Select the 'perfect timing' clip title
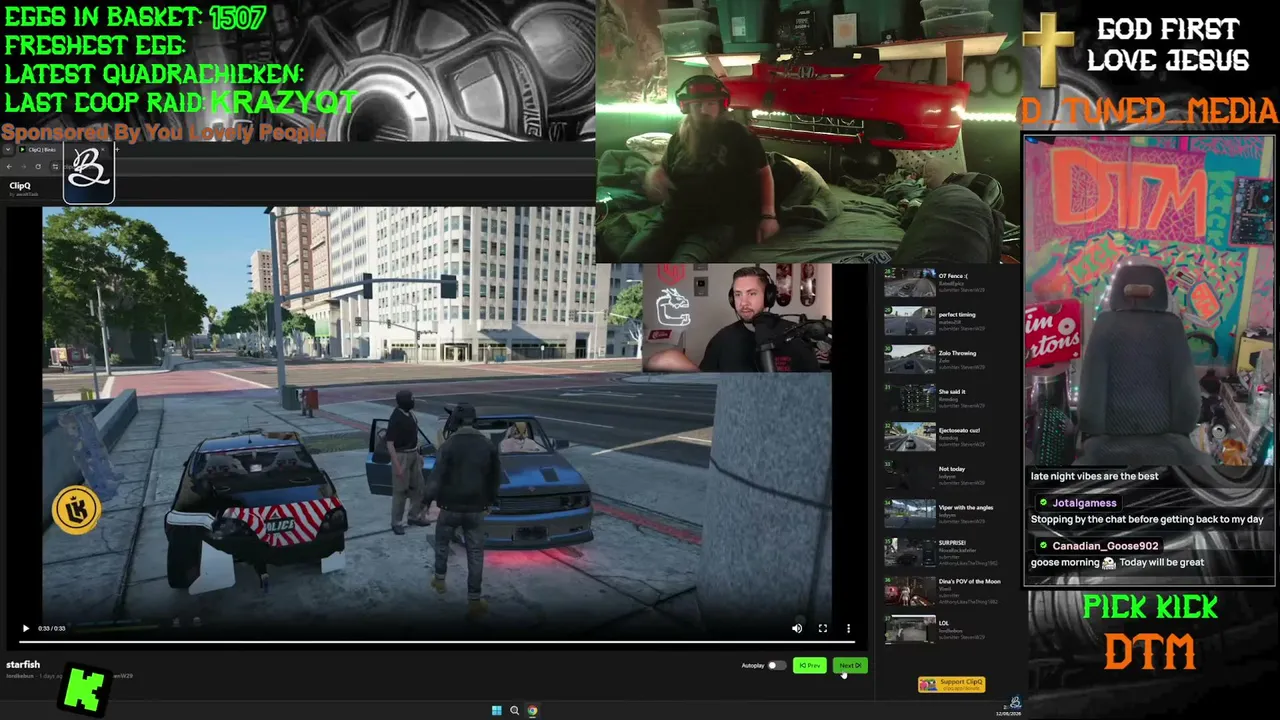Screen dimensions: 1280x720 [957, 315]
